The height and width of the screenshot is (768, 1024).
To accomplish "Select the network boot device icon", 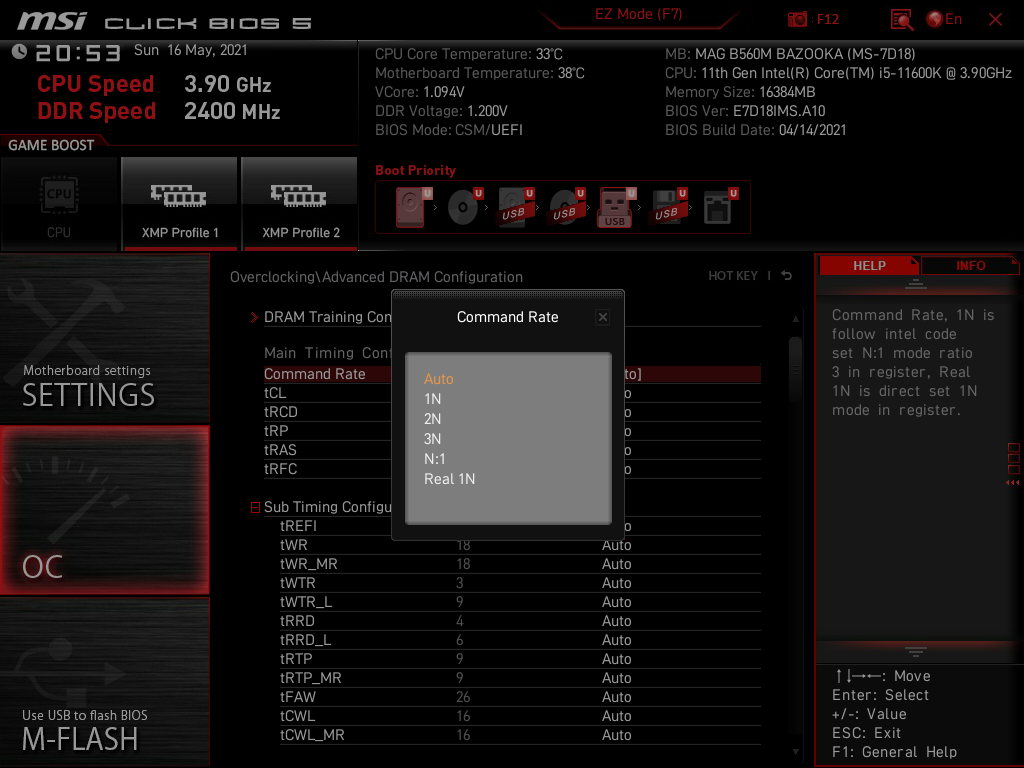I will pyautogui.click(x=719, y=207).
